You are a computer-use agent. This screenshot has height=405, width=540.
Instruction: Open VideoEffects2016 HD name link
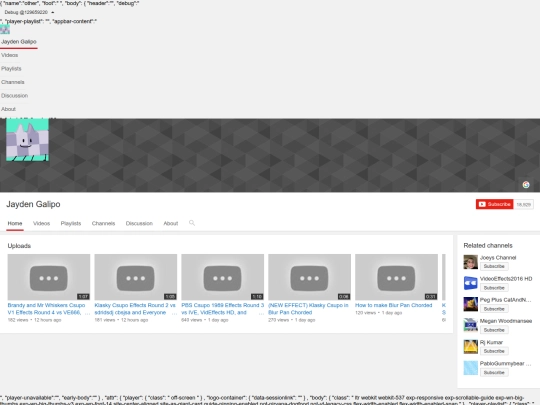[506, 279]
